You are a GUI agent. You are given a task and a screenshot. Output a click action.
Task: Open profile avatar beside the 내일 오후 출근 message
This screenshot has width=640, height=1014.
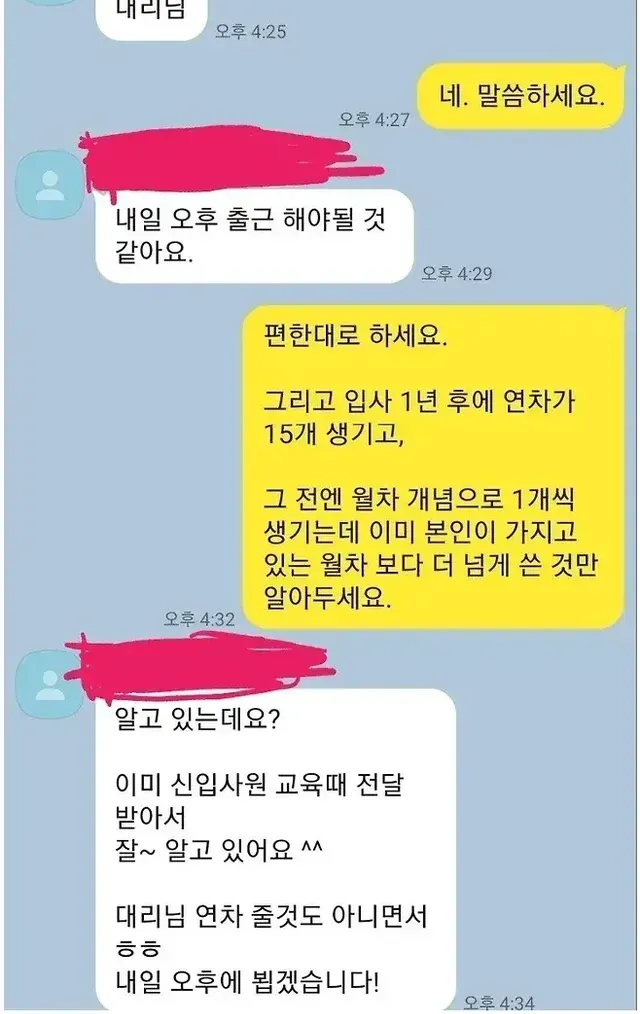pyautogui.click(x=50, y=184)
